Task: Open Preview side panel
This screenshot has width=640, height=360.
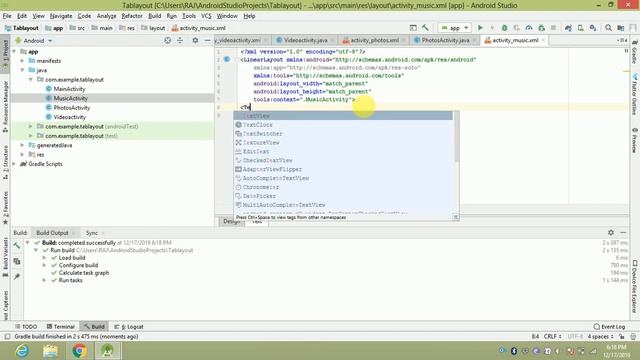Action: coord(635,140)
